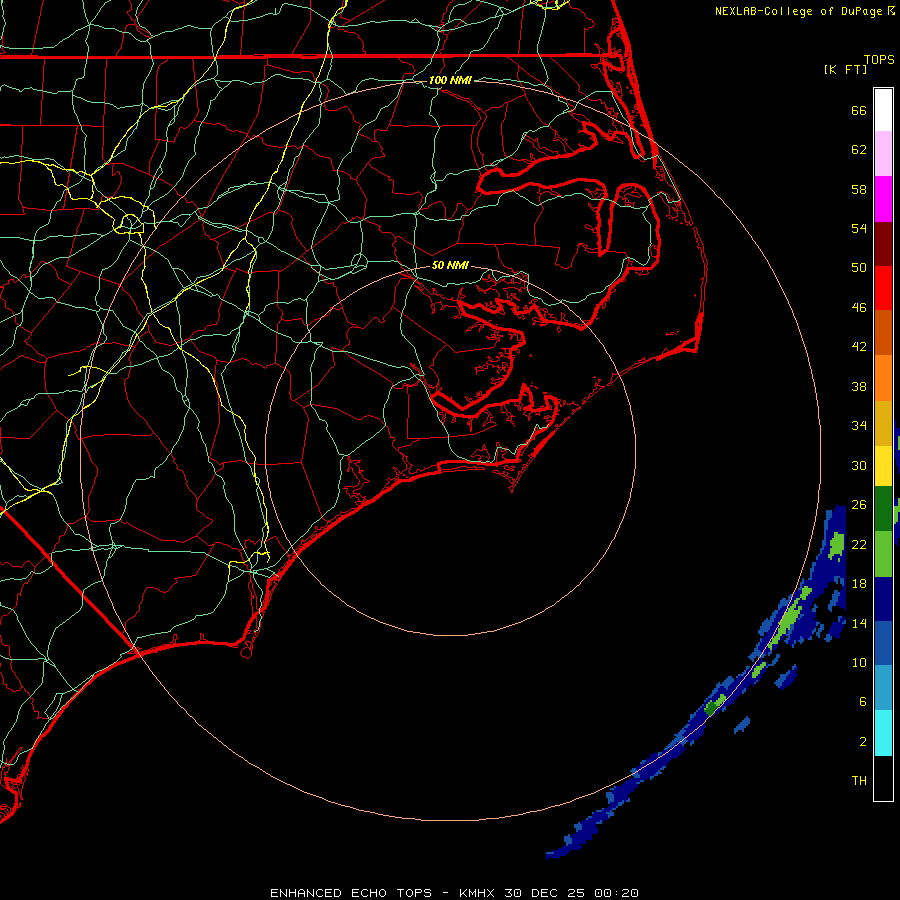Click the light blue legend swatch
The height and width of the screenshot is (900, 900).
click(883, 688)
